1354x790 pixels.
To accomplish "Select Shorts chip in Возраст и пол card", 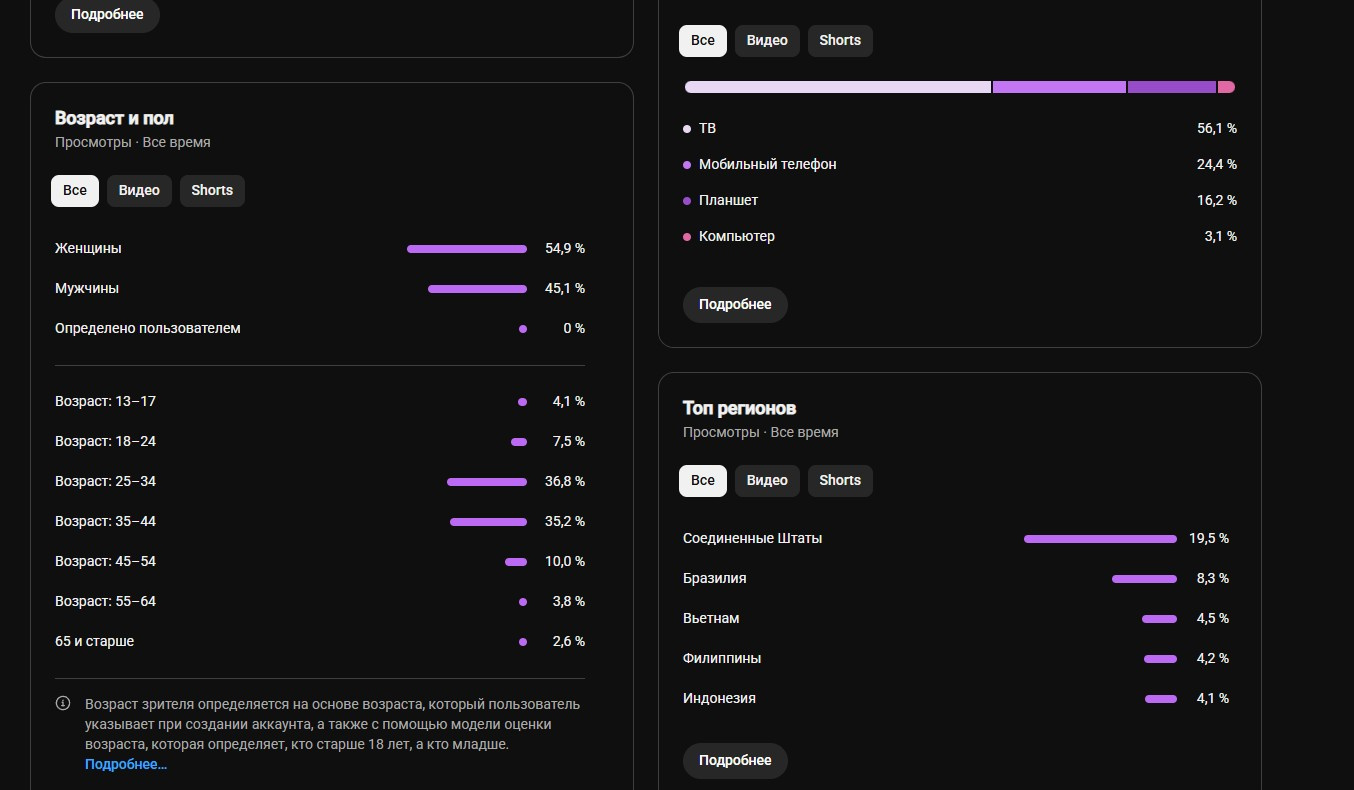I will point(212,191).
